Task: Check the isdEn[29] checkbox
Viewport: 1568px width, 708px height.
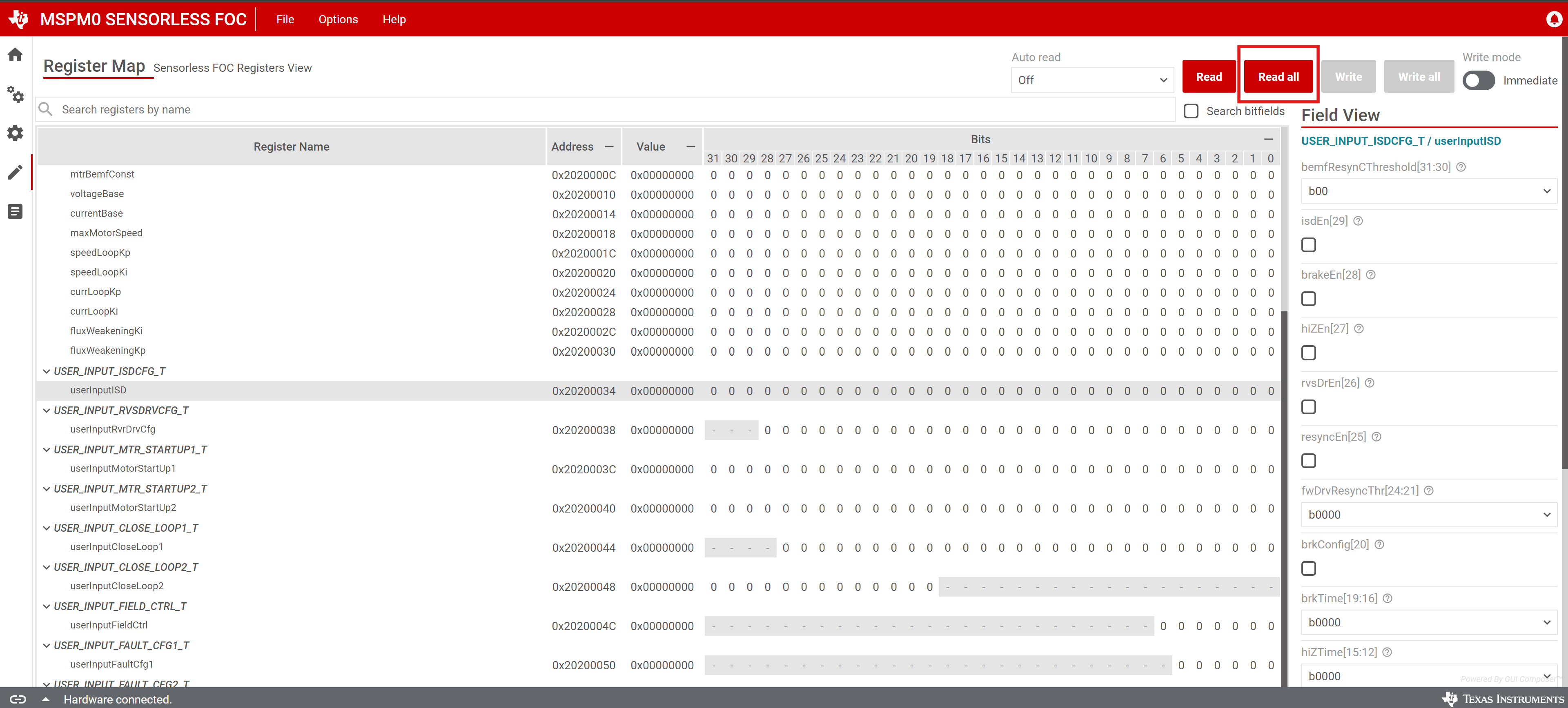Action: point(1309,244)
